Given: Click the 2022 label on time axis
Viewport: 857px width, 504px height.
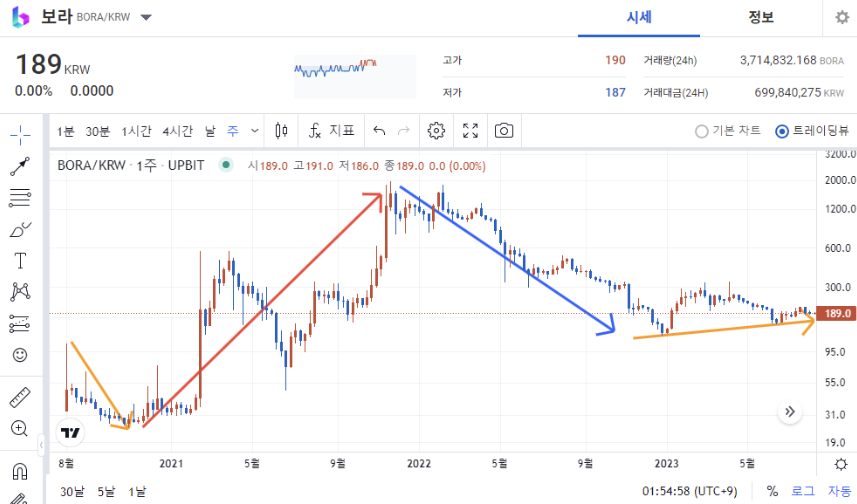Looking at the screenshot, I should [419, 464].
